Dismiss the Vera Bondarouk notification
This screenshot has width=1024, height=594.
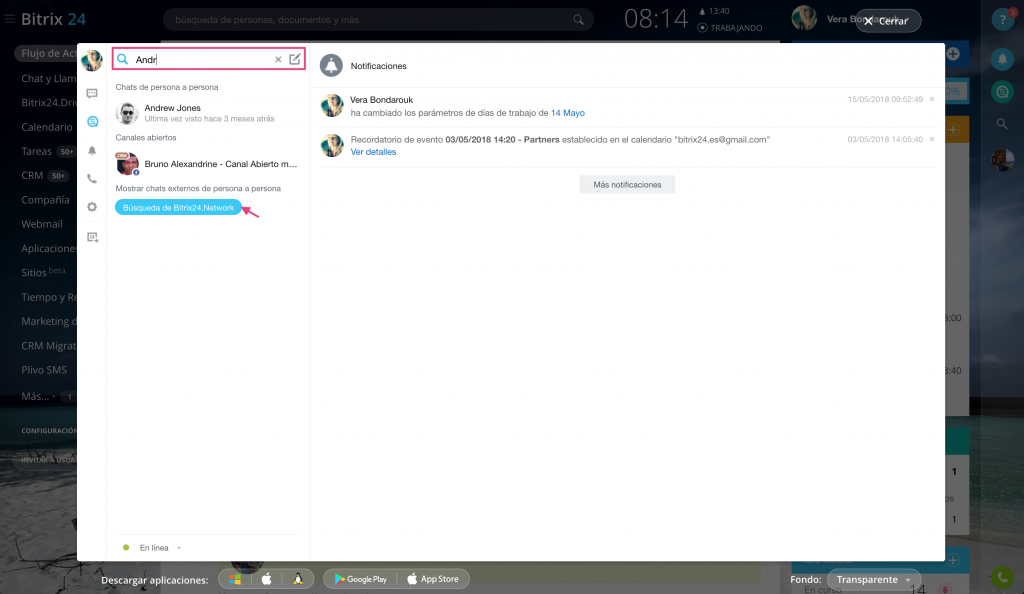pos(932,99)
